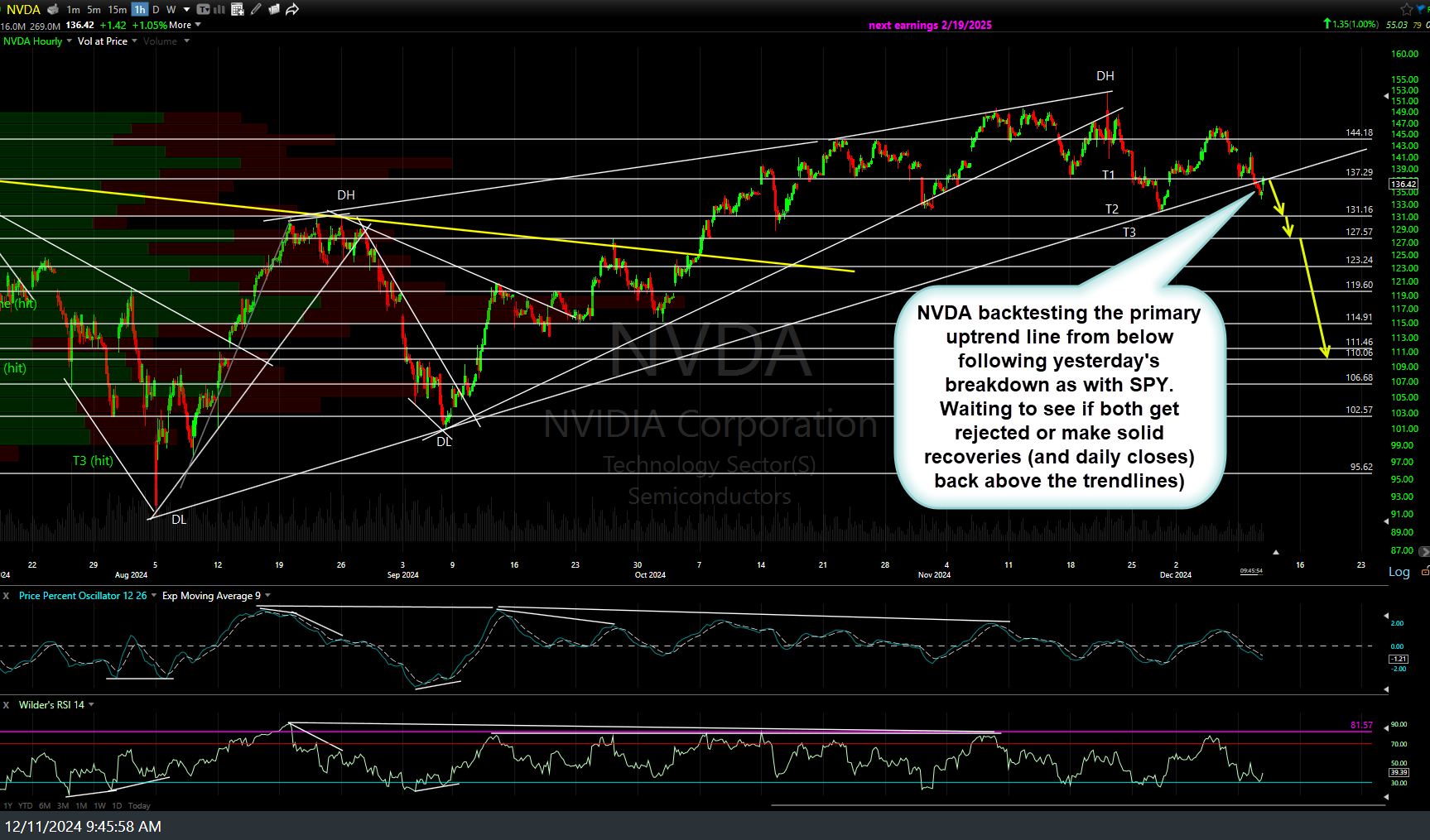The height and width of the screenshot is (840, 1430).
Task: Select the Daily (D) chart tab
Action: pos(156,9)
